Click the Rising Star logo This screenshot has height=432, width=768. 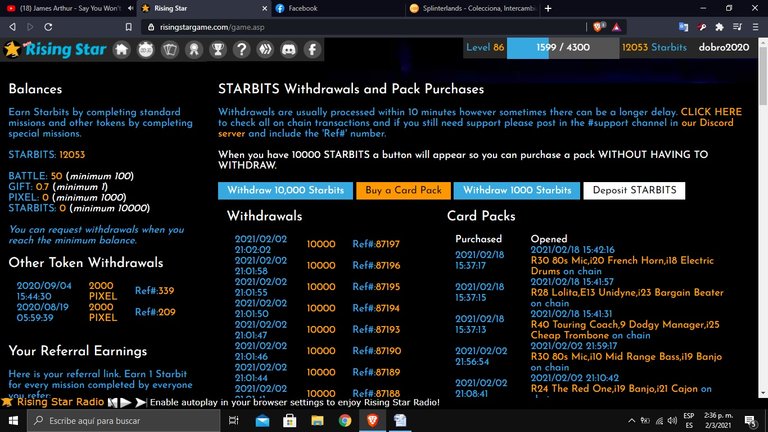click(55, 49)
